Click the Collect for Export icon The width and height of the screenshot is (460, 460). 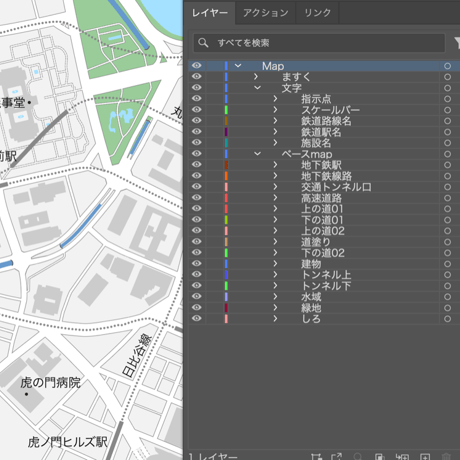pyautogui.click(x=336, y=457)
